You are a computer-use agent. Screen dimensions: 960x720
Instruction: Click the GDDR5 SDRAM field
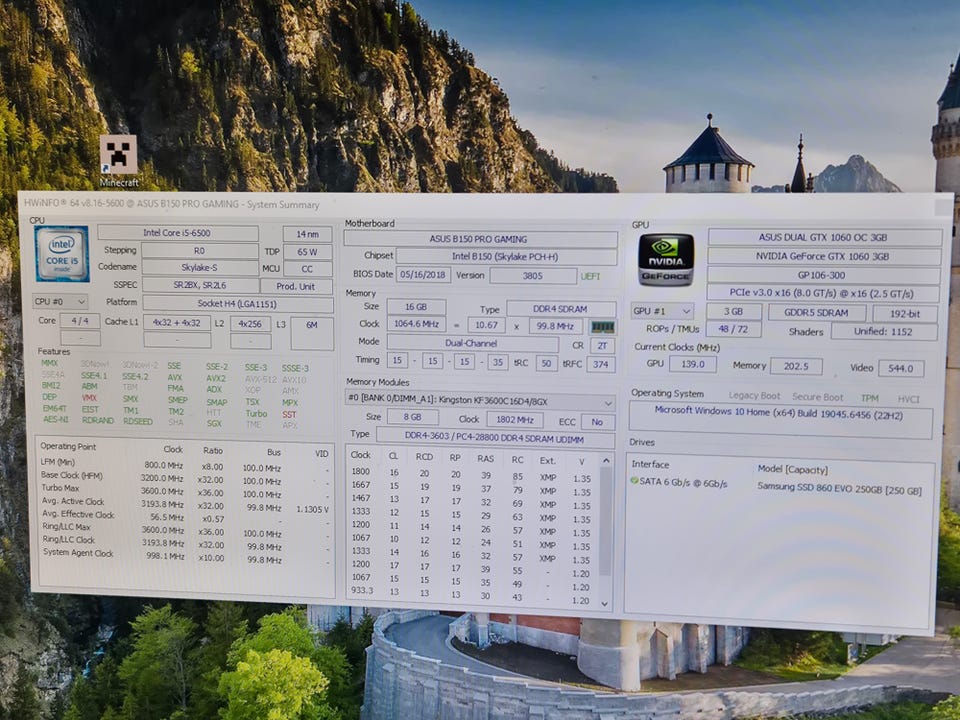[817, 312]
